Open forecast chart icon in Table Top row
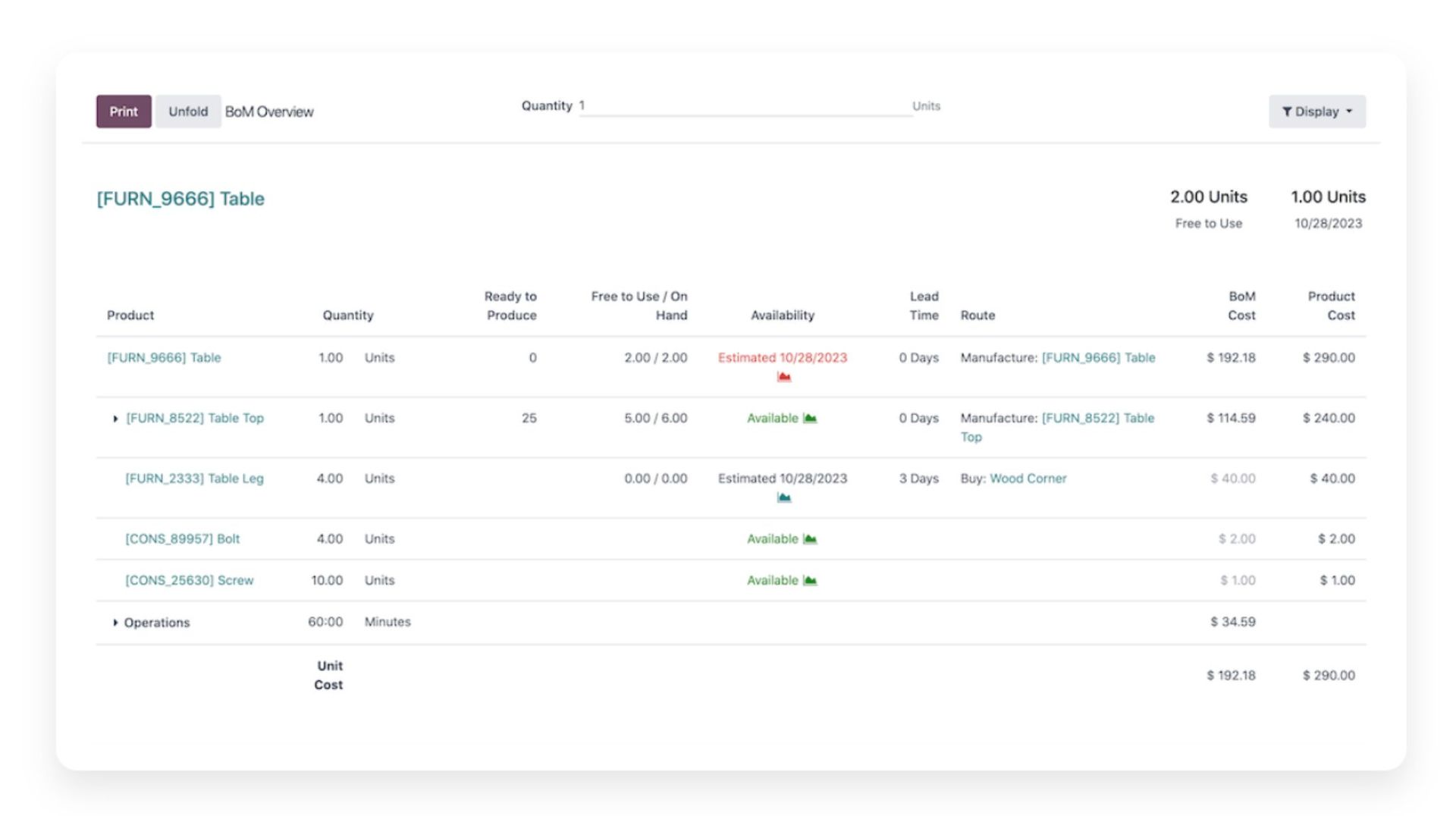This screenshot has width=1456, height=816. coord(810,418)
